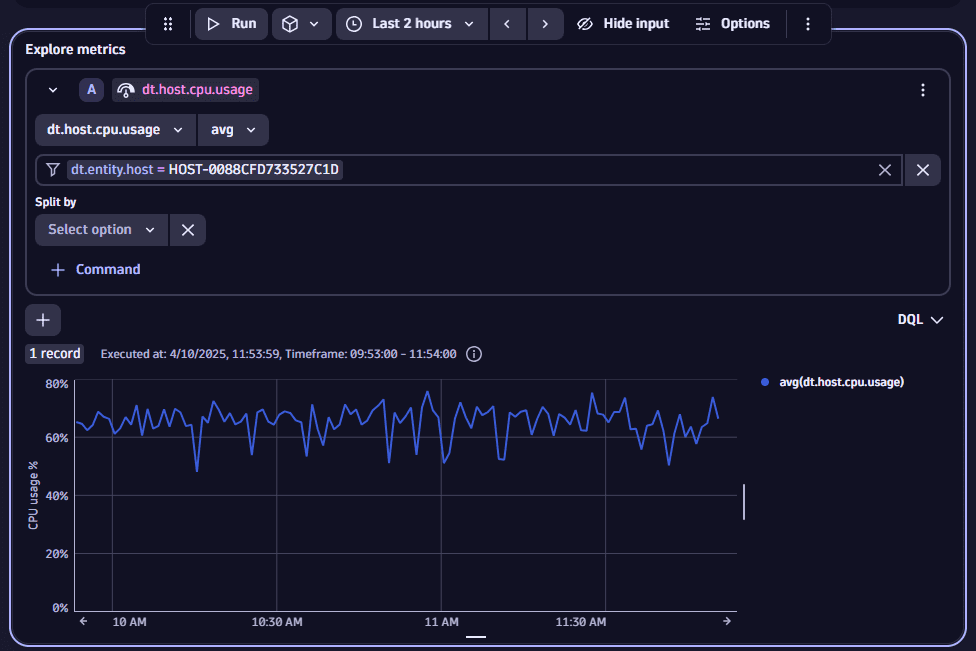Open the segment cube dropdown
Screen dimensions: 976x651
301,24
